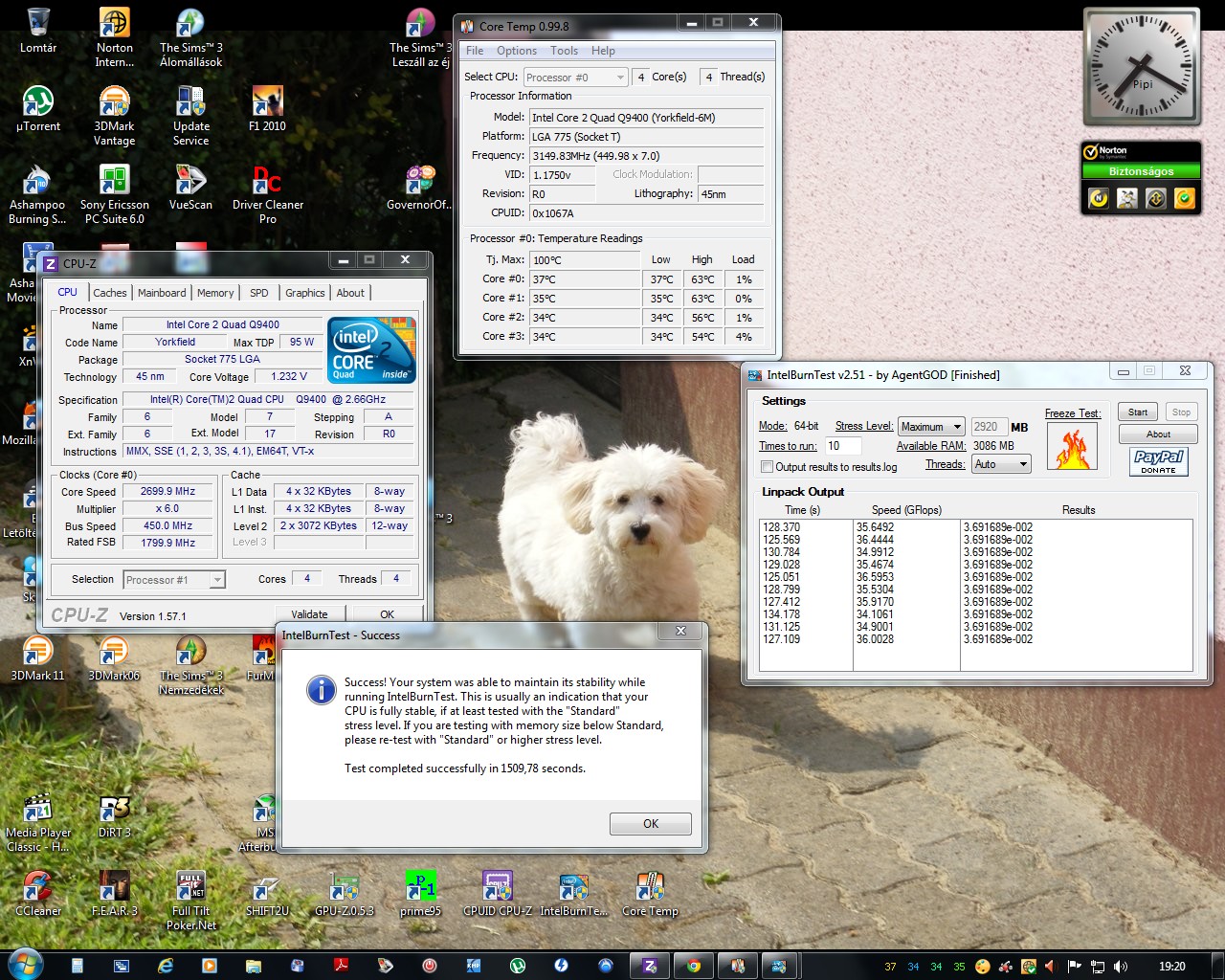1225x980 pixels.
Task: Click the CPU-Z Core Speed 2699.9 MHz value
Action: (x=167, y=492)
